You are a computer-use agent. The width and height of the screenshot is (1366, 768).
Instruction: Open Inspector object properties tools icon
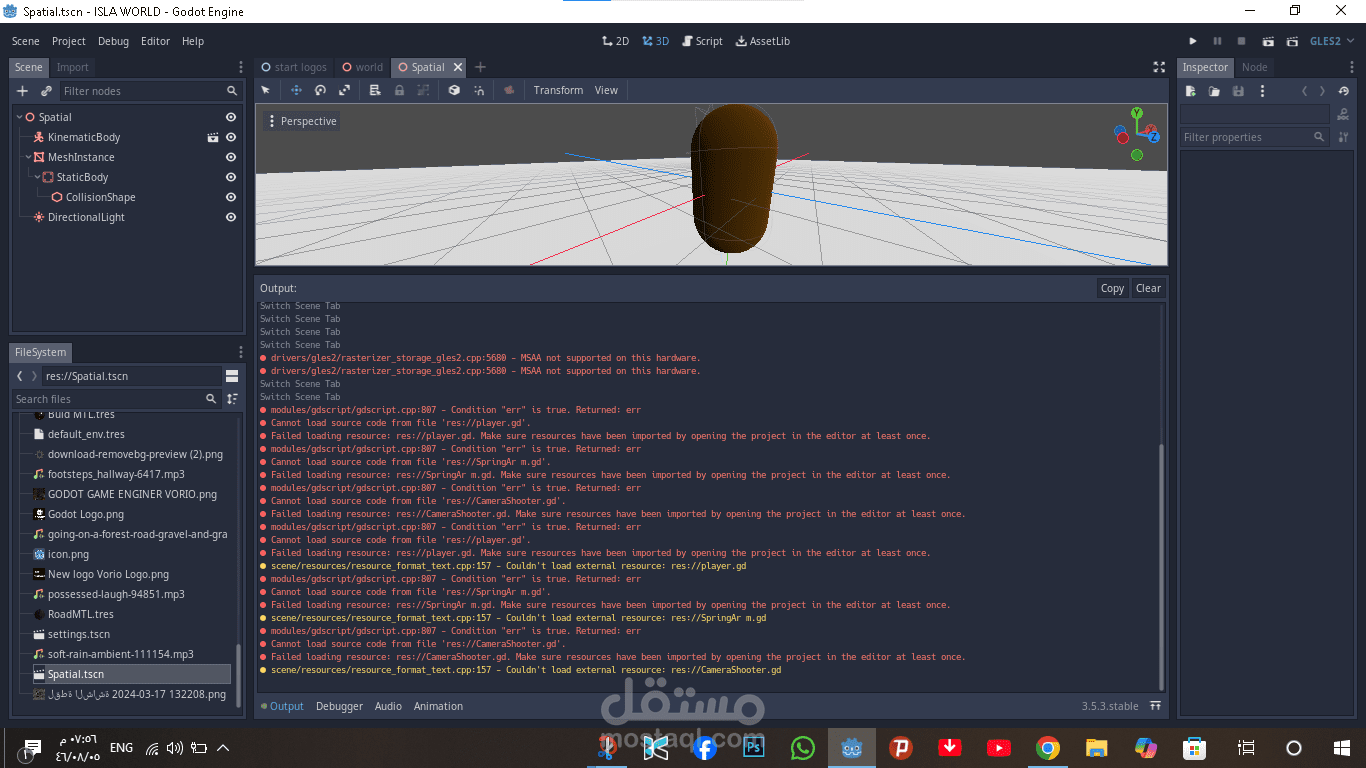click(1343, 137)
